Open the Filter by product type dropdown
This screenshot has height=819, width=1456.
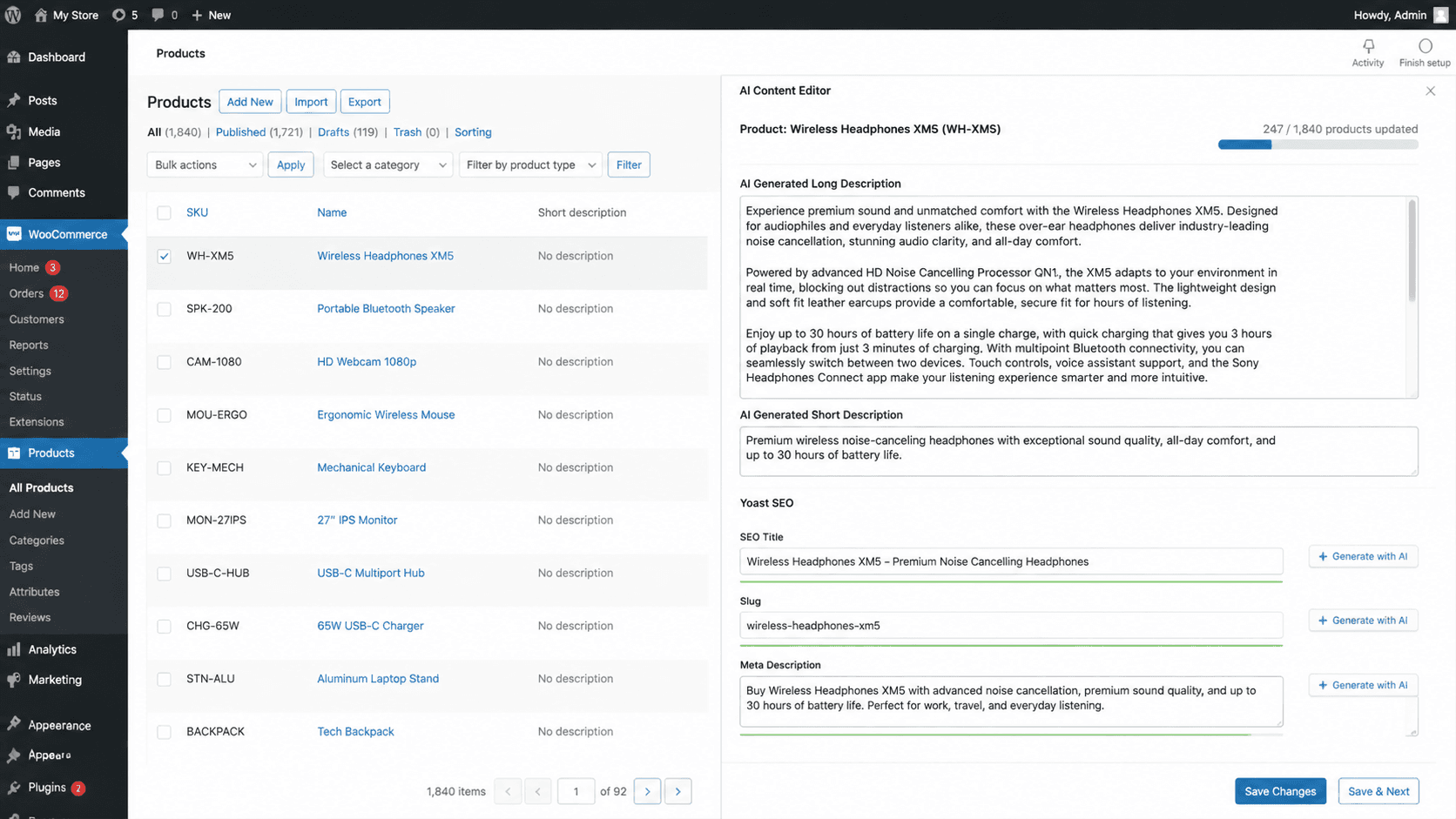[530, 164]
